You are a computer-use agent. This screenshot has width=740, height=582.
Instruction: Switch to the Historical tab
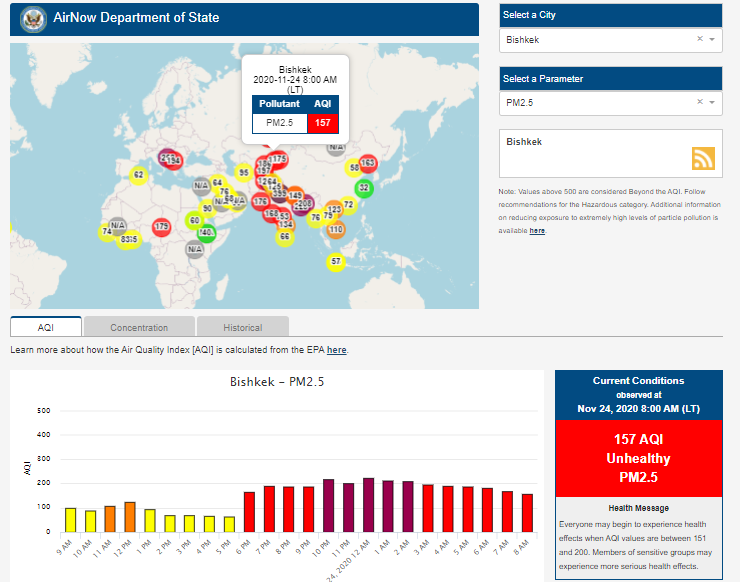tap(242, 327)
